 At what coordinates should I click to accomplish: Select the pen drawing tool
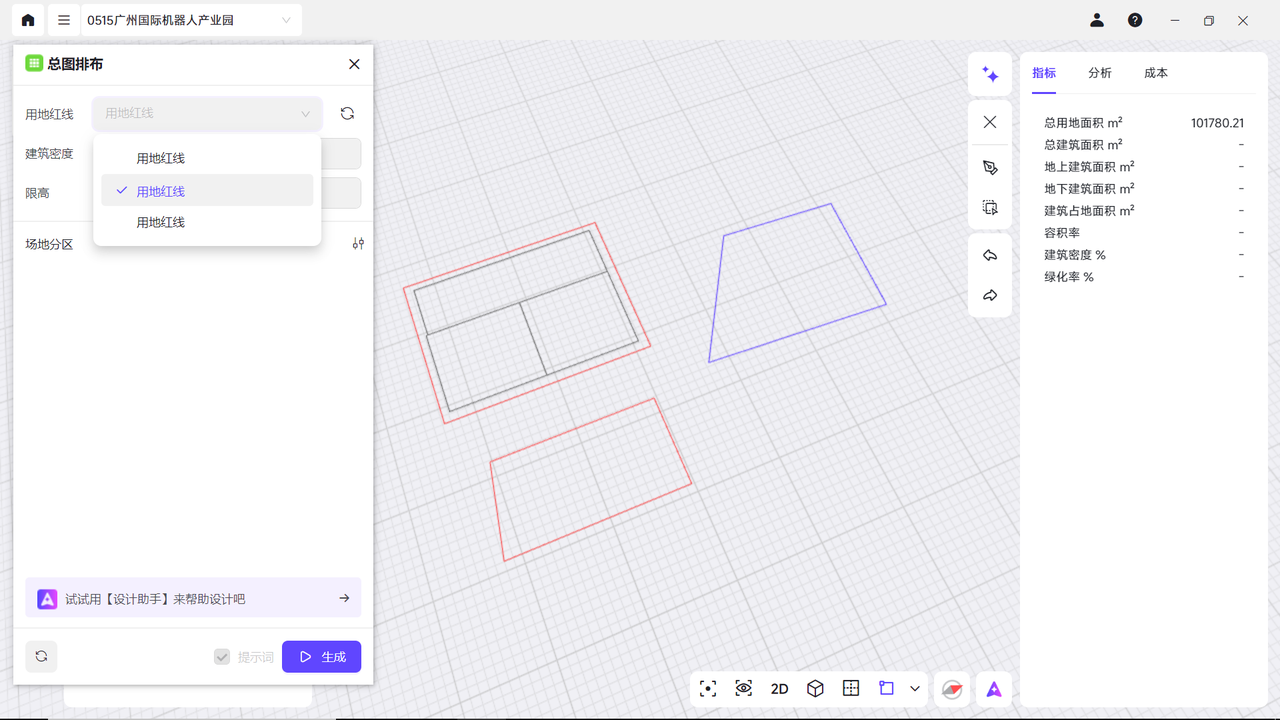click(x=990, y=168)
